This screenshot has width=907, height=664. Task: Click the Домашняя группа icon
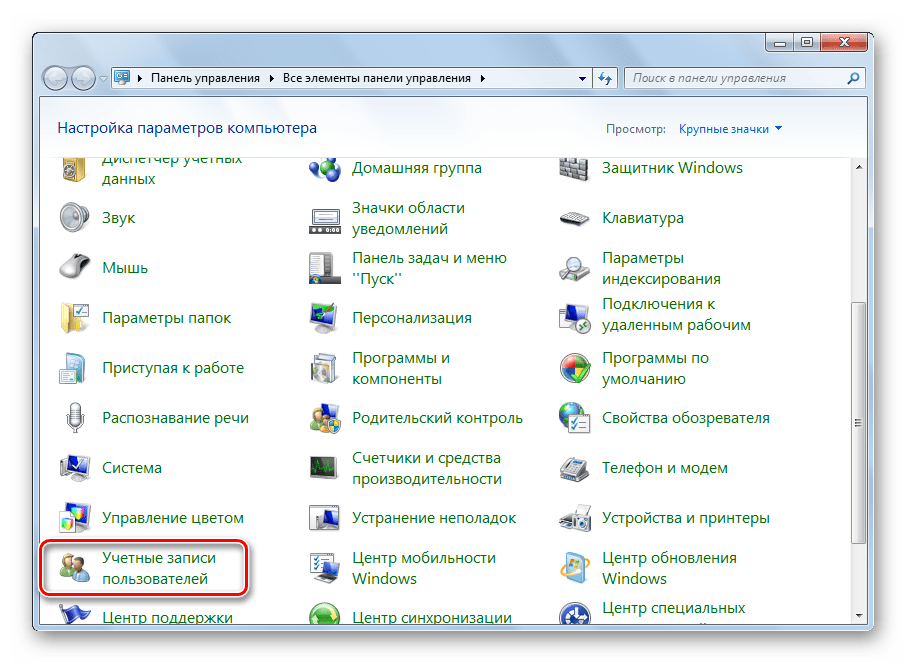325,168
